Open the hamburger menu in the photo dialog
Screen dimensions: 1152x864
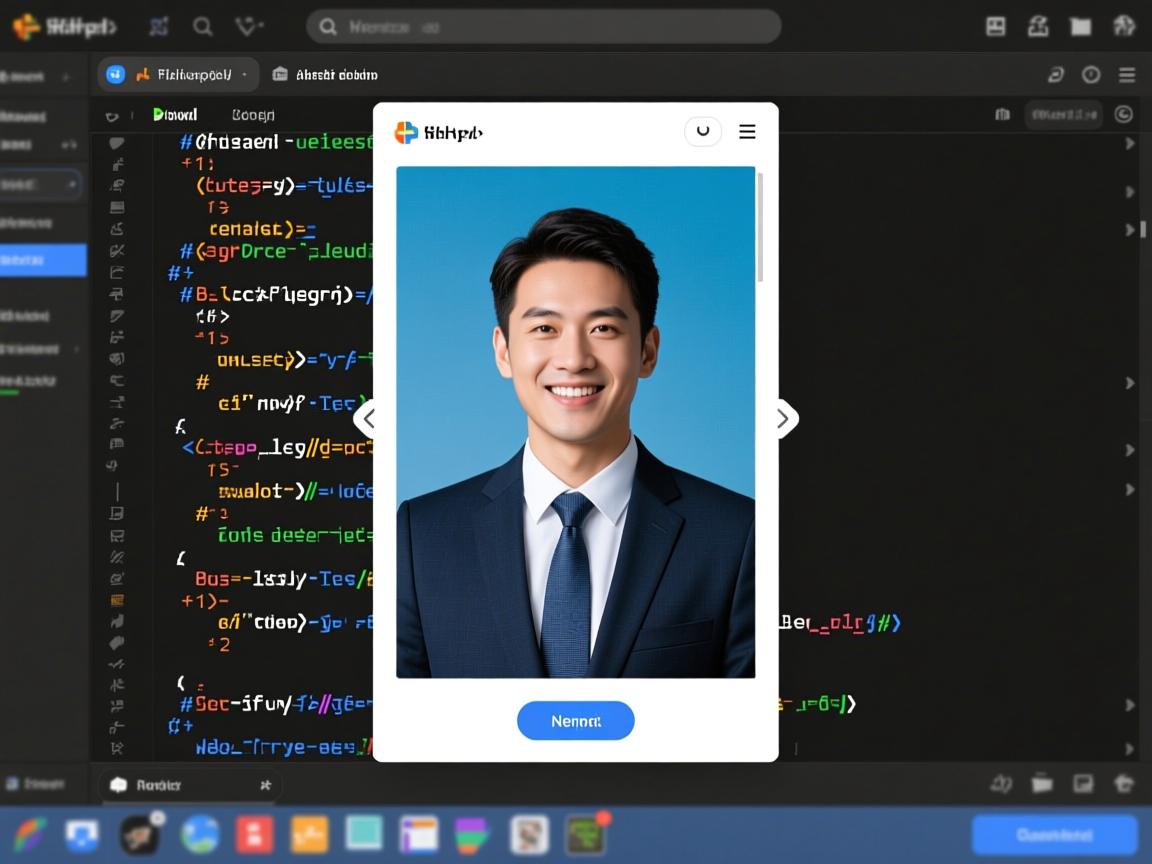pos(747,132)
